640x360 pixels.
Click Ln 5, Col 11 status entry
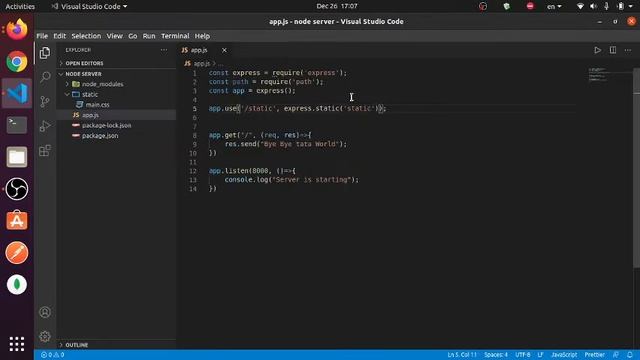462,355
